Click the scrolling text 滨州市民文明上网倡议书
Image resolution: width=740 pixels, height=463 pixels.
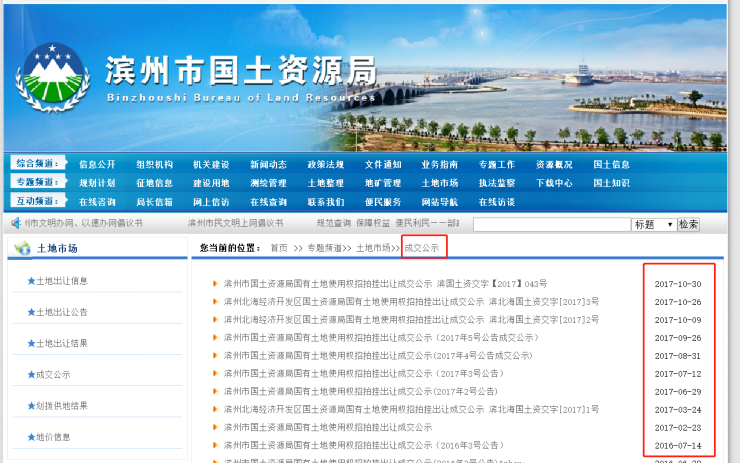235,223
